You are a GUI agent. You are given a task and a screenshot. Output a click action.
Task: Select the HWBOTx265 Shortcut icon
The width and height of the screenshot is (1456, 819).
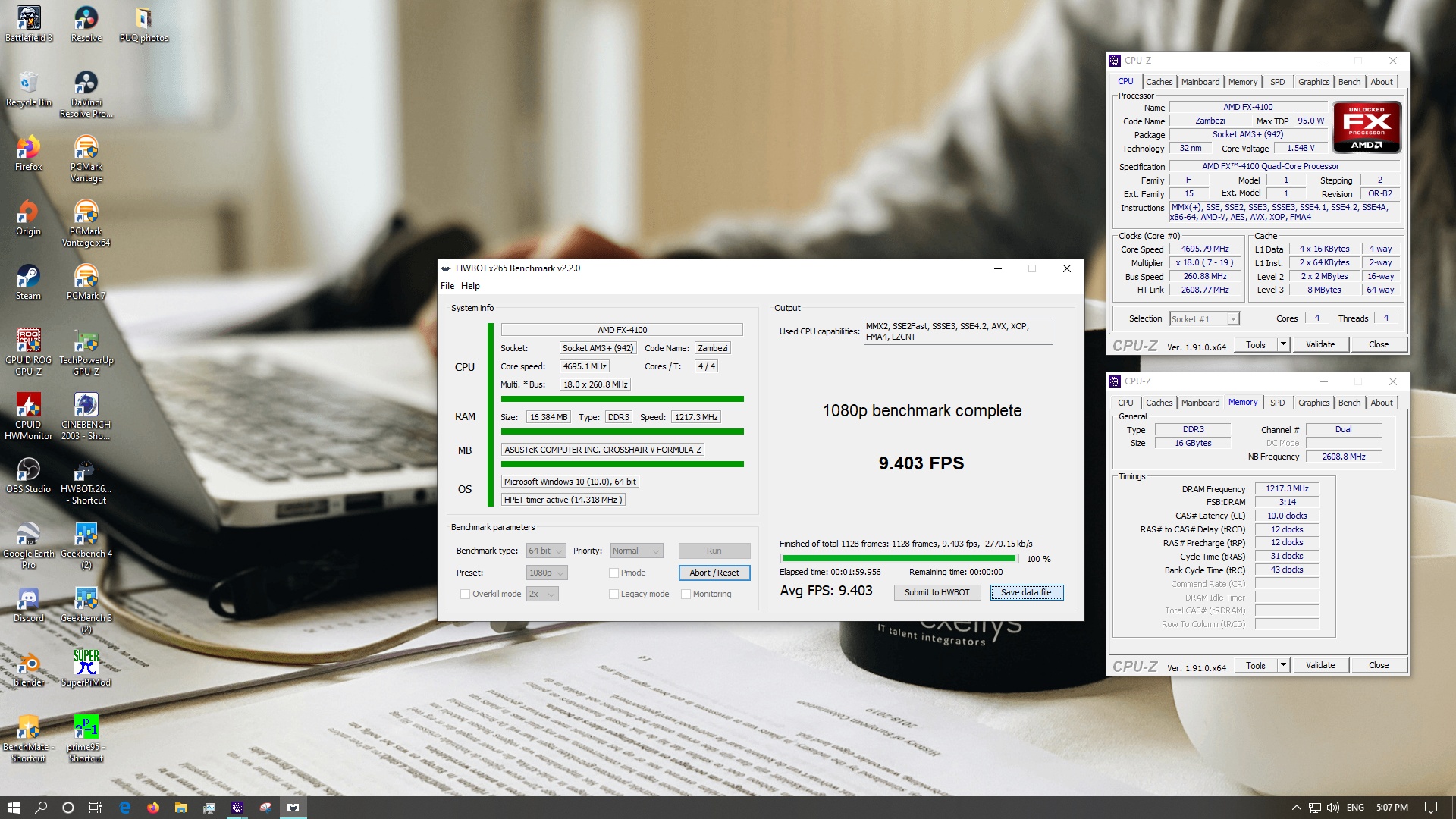pos(86,481)
